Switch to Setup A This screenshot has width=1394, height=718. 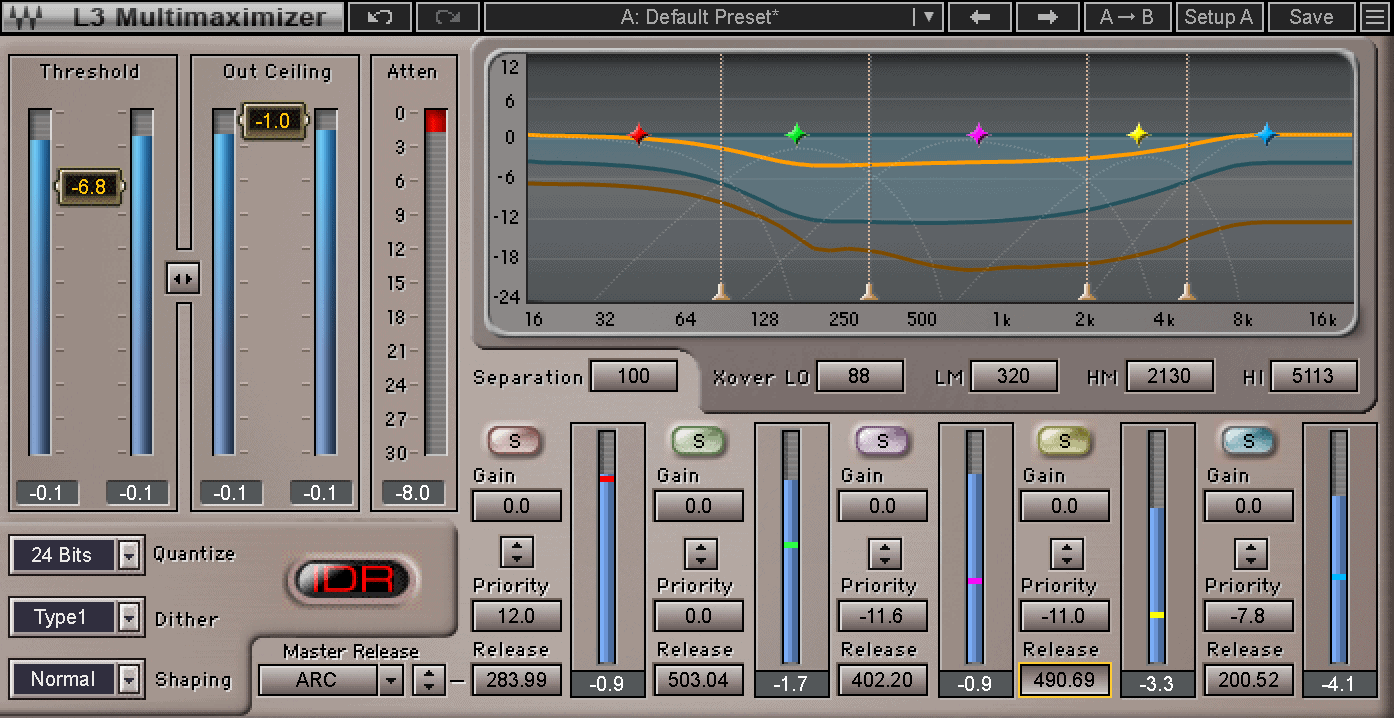(1218, 17)
